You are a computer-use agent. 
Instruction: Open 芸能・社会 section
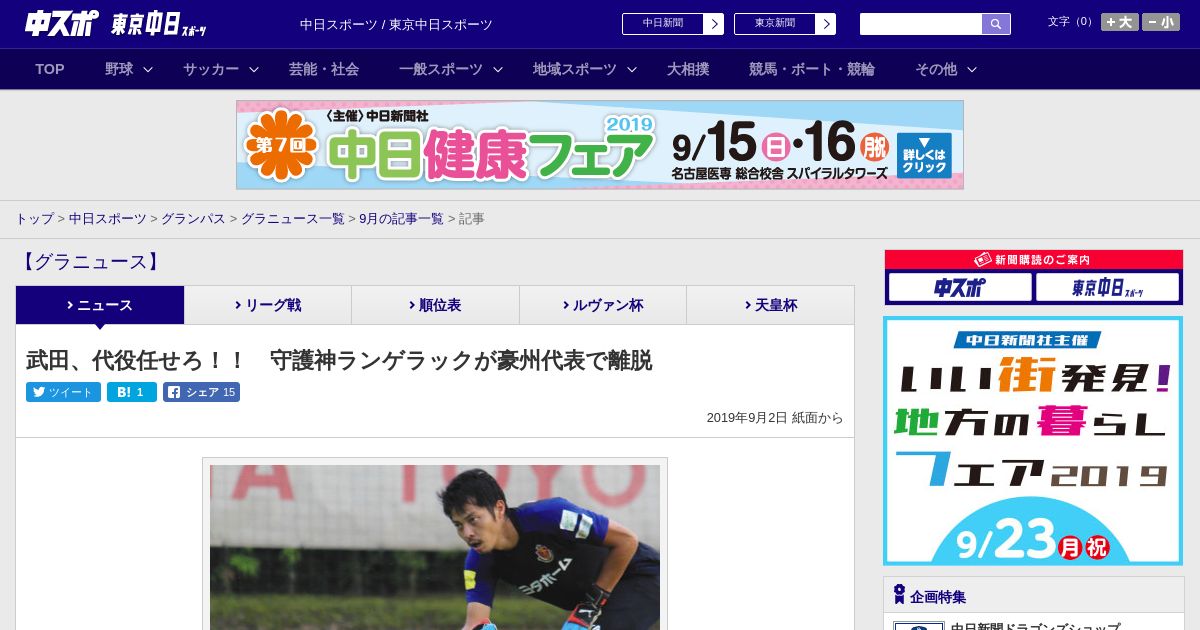coord(324,69)
